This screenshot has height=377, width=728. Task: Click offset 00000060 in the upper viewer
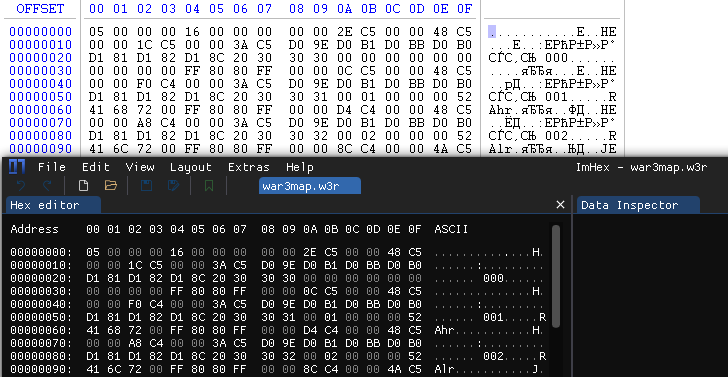(41, 110)
